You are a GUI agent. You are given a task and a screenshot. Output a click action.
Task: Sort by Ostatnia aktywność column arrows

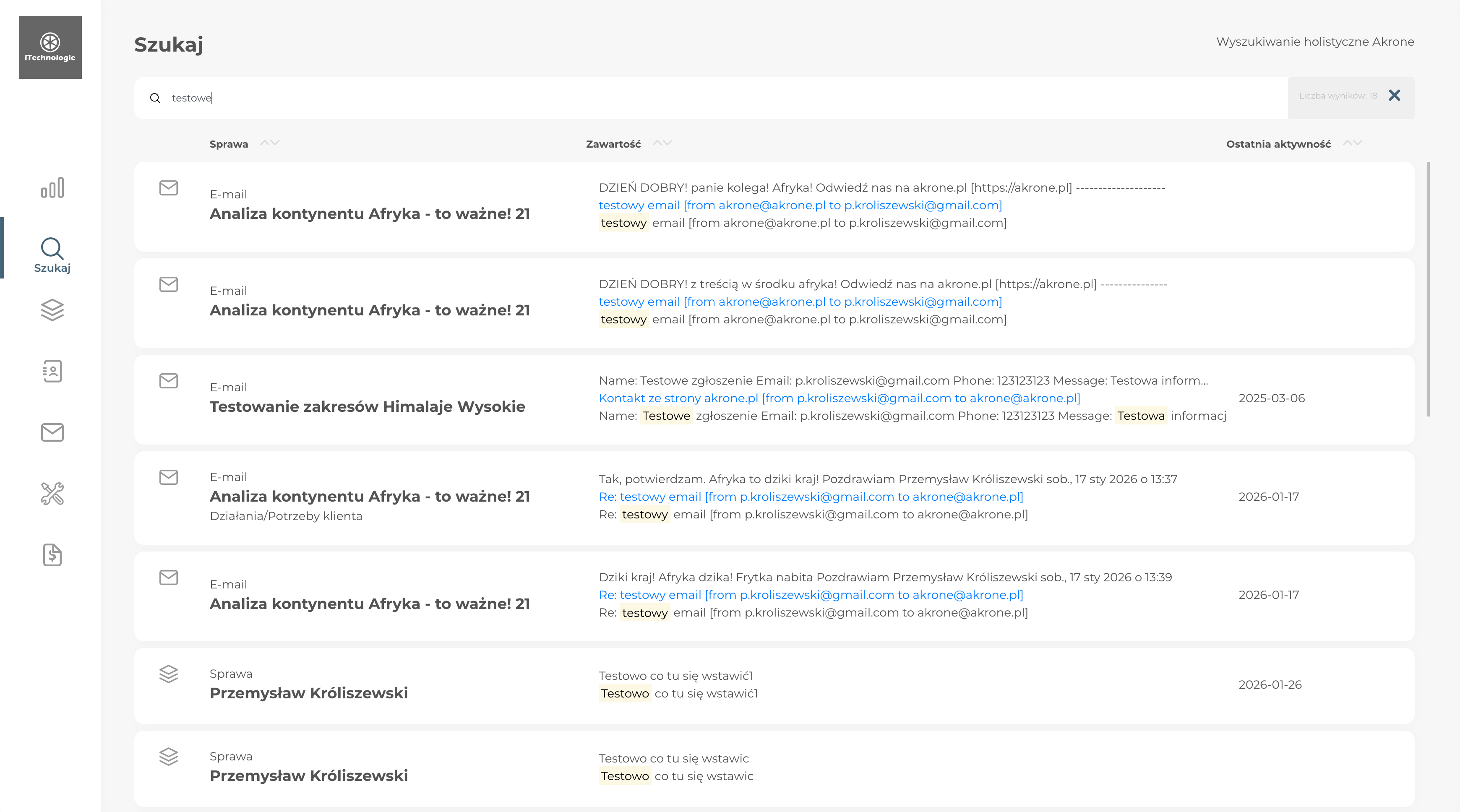(x=1352, y=143)
